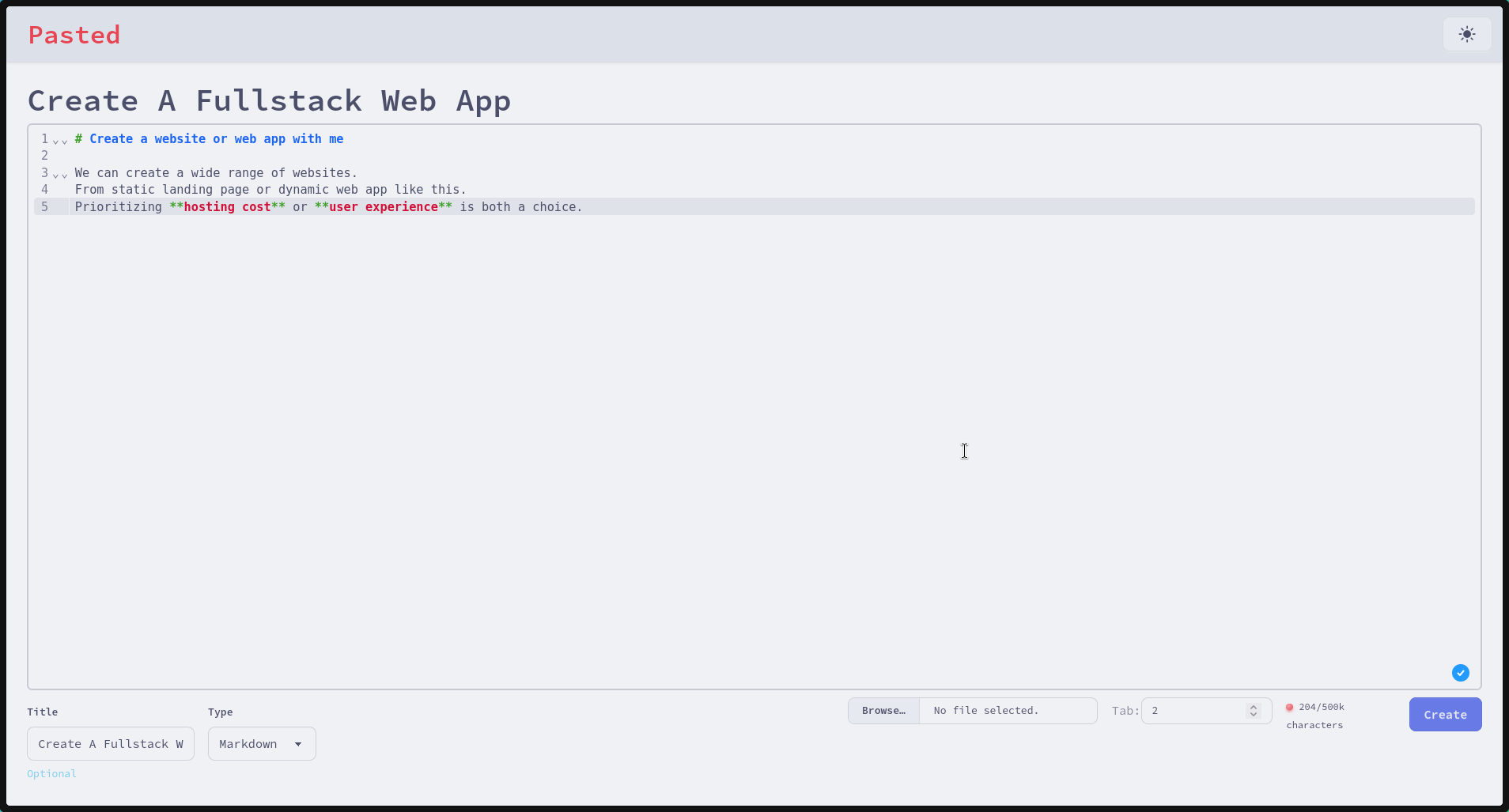
Task: Click the bold 'hosting cost' text
Action: pyautogui.click(x=226, y=207)
